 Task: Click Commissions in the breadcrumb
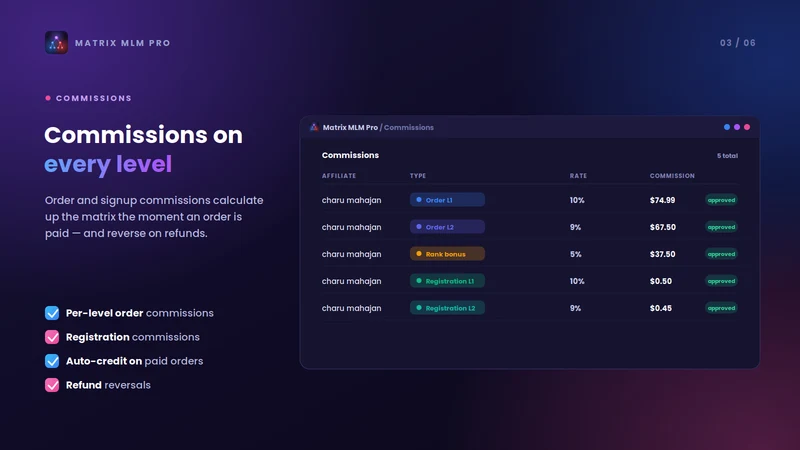coord(409,128)
